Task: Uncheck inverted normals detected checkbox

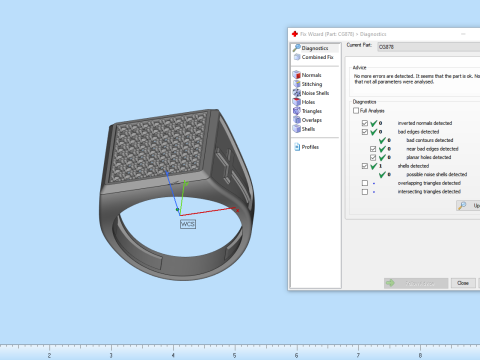Action: click(365, 123)
